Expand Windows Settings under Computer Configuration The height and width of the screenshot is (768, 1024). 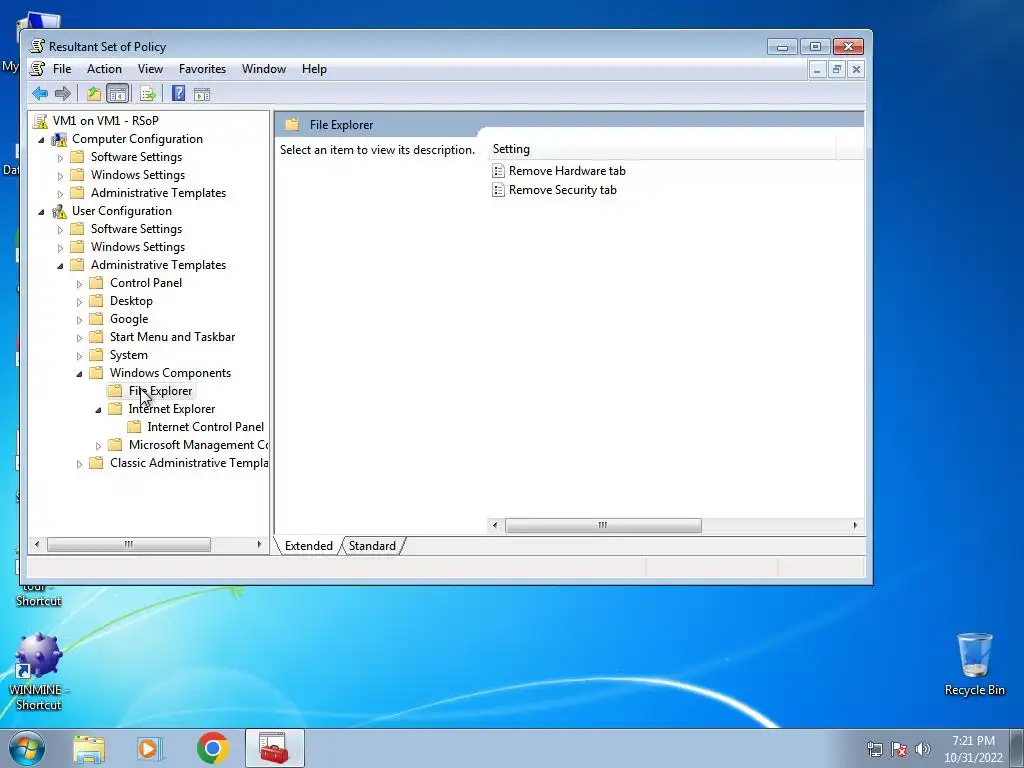[x=61, y=176]
